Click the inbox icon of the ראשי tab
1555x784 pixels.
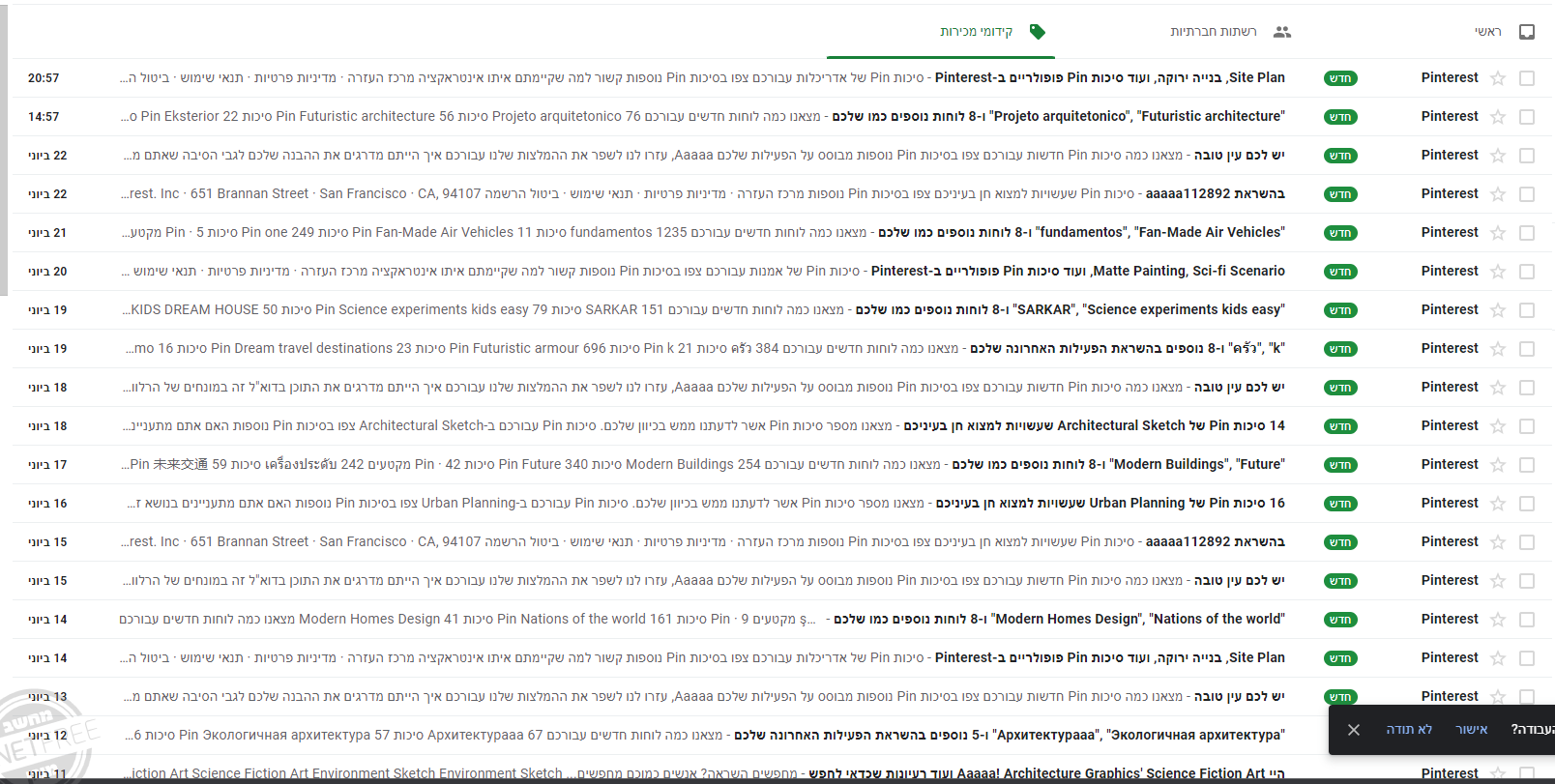tap(1527, 32)
